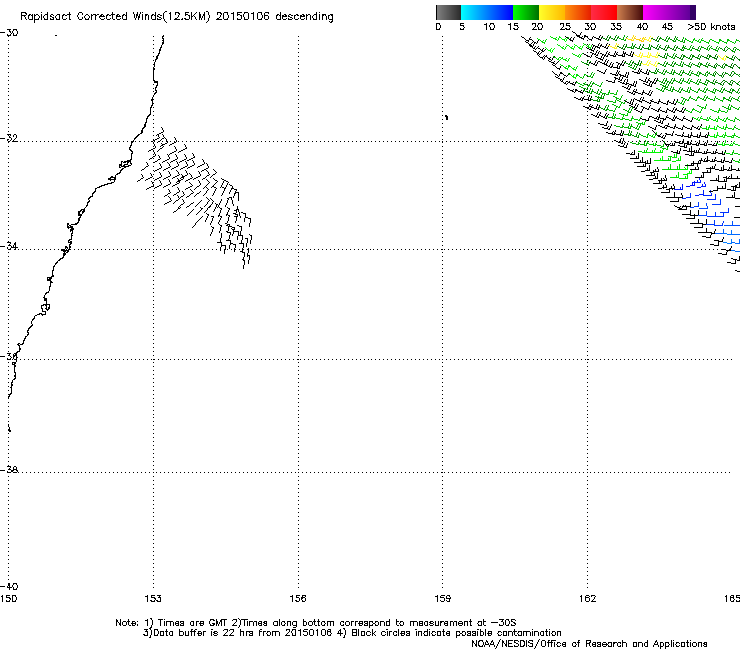Click the longitude label 162
This screenshot has width=740, height=650.
click(x=588, y=599)
